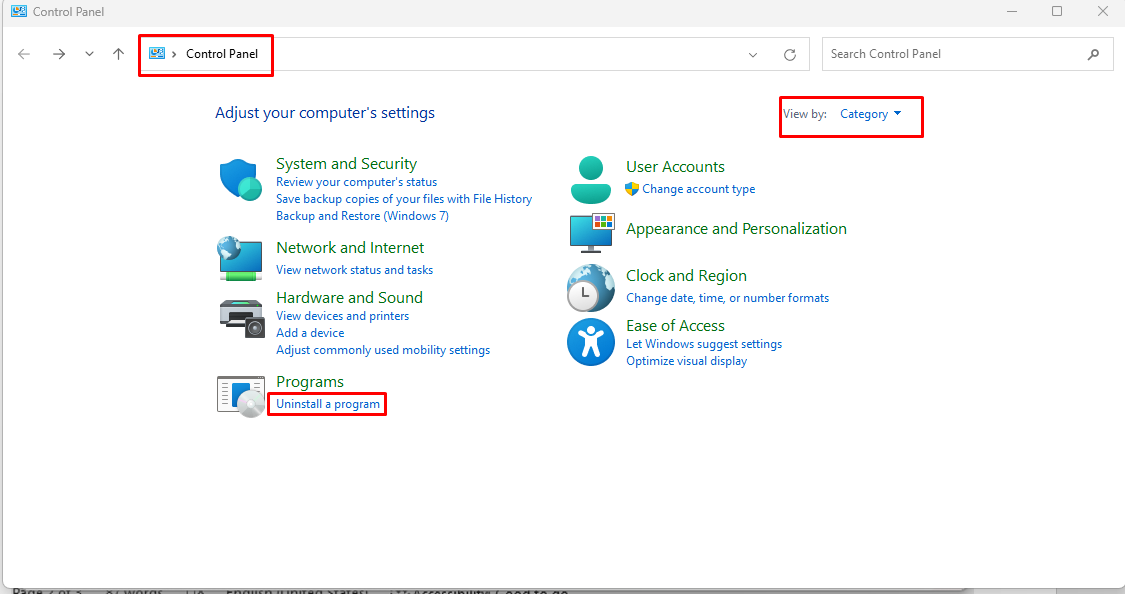Click Uninstall a program
Screen dimensions: 1125x594
pos(328,404)
